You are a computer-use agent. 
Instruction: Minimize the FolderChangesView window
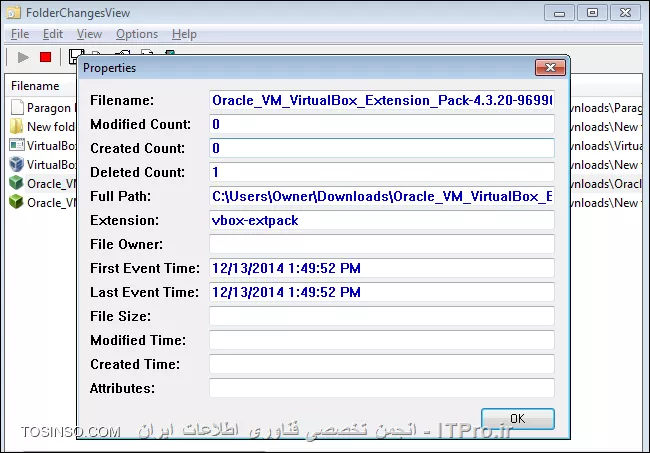point(559,13)
